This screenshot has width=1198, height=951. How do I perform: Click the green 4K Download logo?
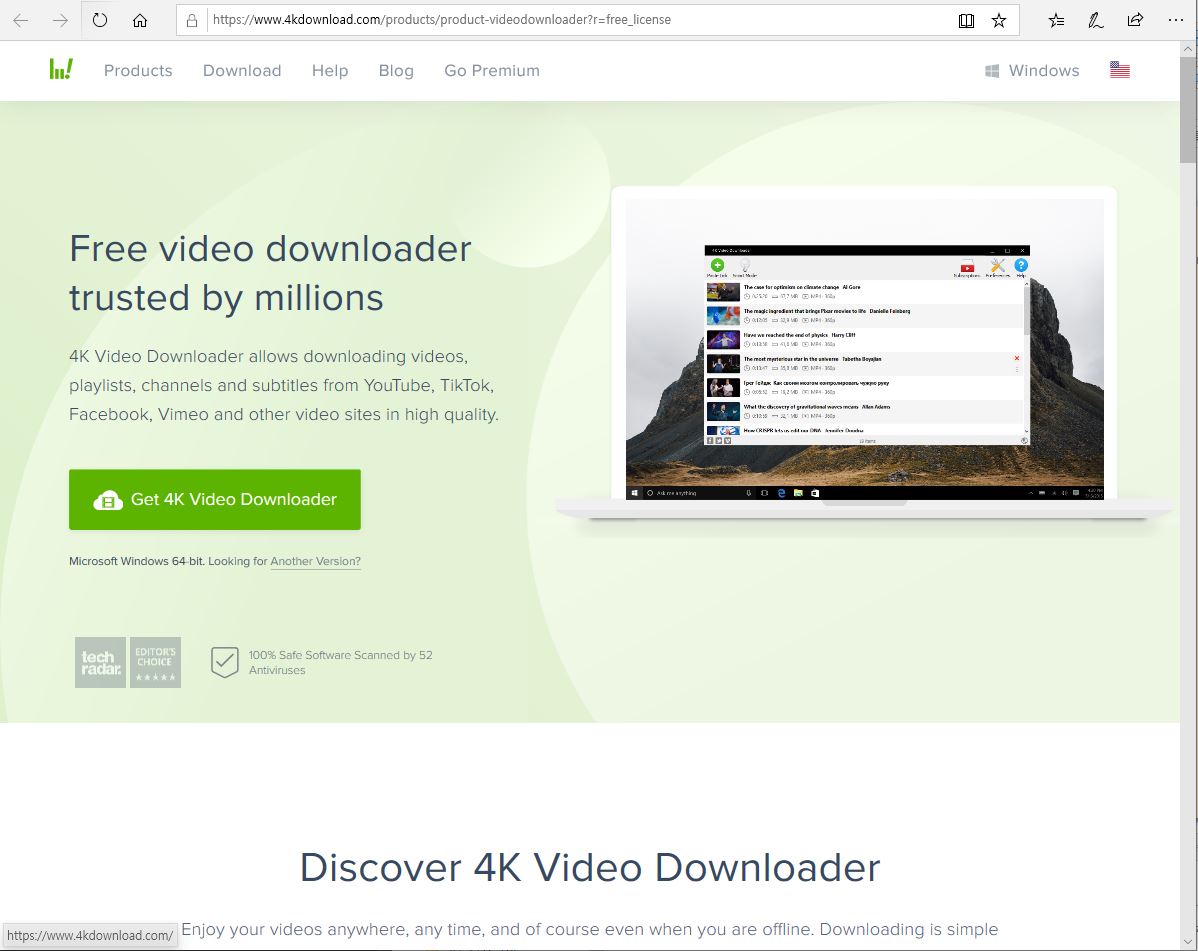(x=61, y=70)
